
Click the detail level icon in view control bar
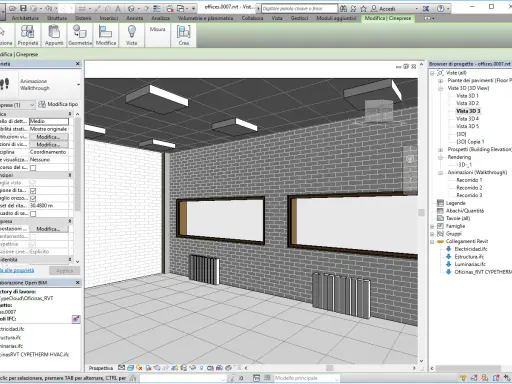121,368
